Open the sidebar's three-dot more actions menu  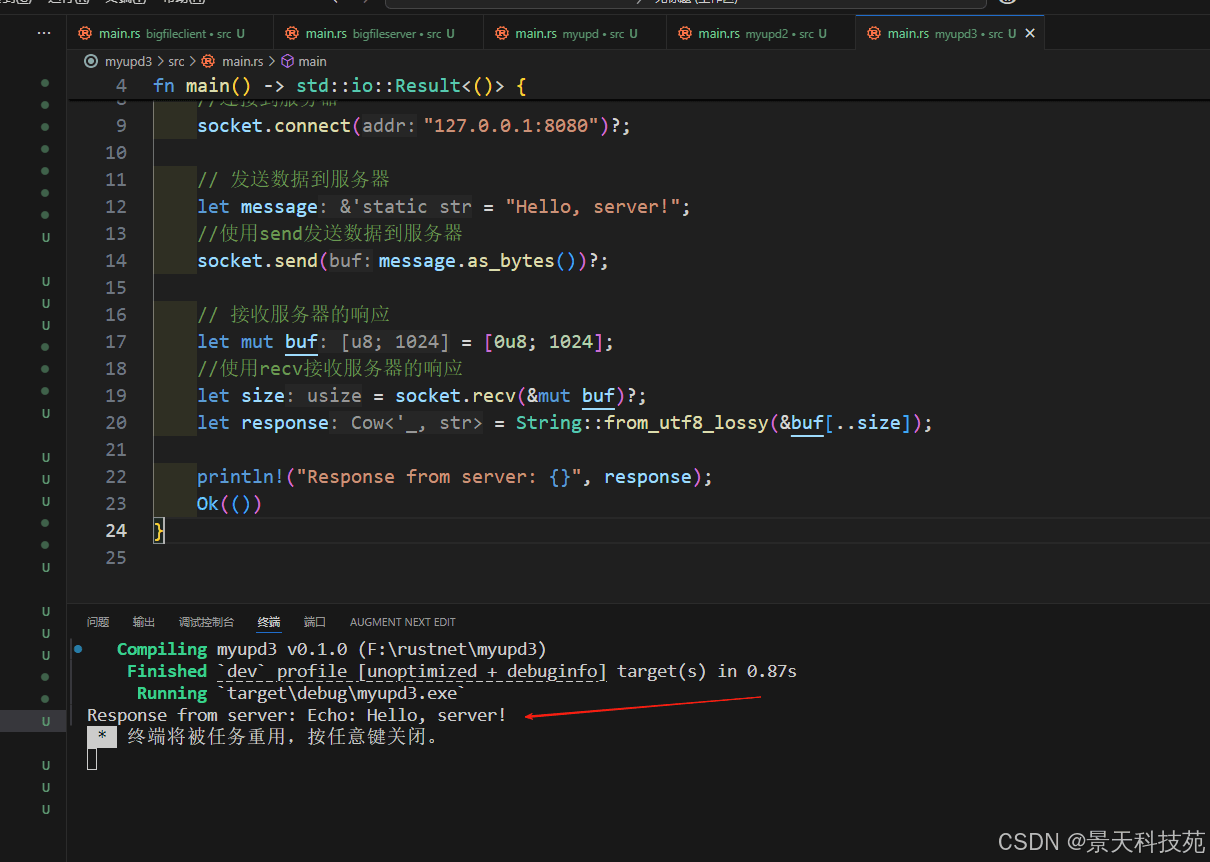(x=44, y=33)
